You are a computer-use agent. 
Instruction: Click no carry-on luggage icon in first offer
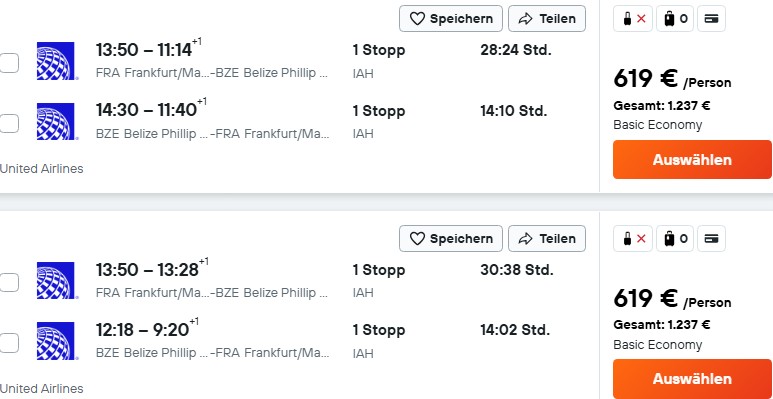[x=633, y=19]
